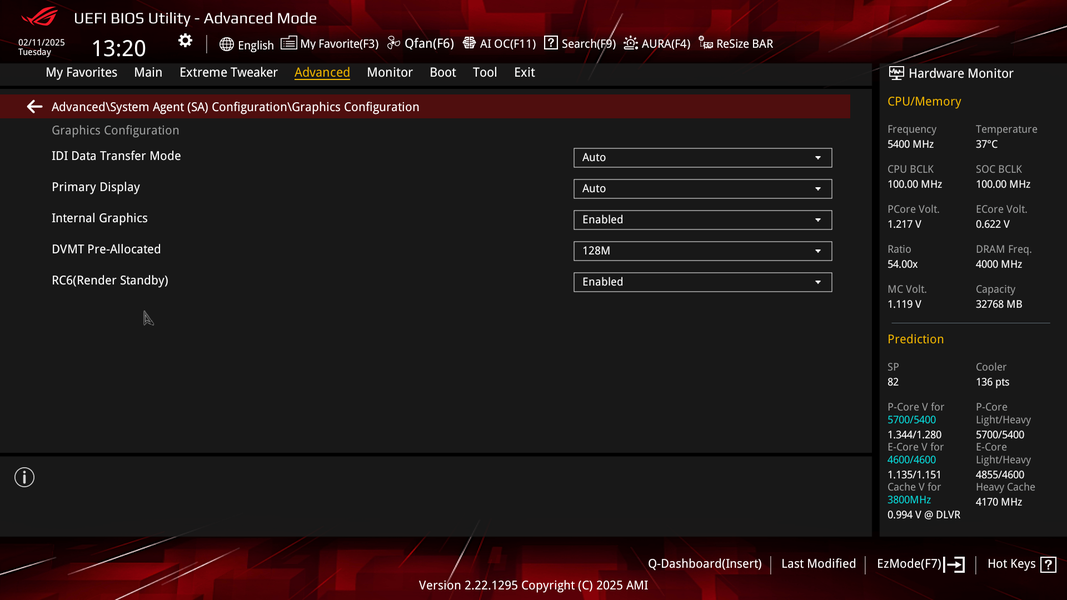The width and height of the screenshot is (1067, 600).
Task: Switch to EzMode(F7)
Action: click(921, 564)
